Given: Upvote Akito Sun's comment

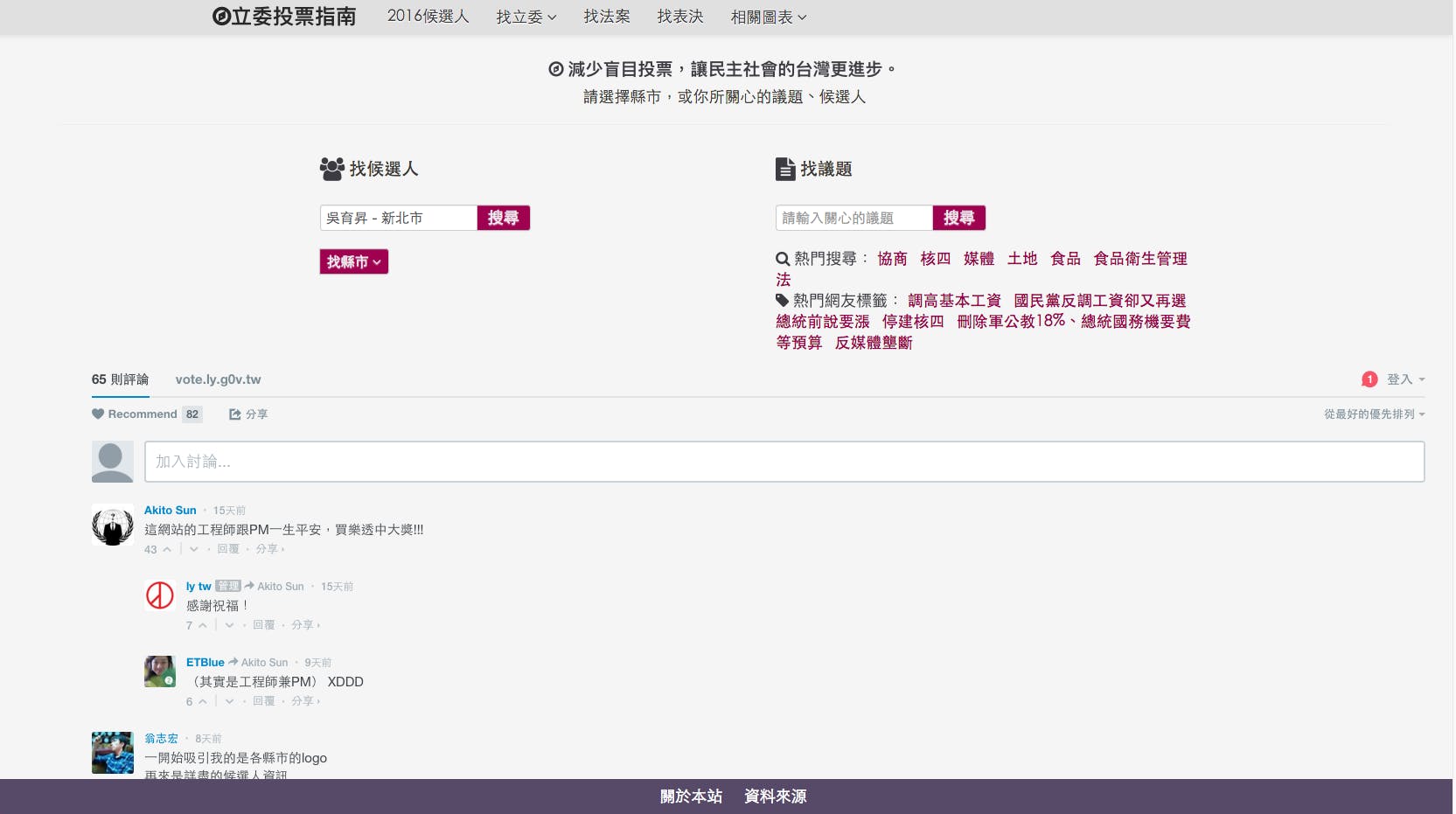Looking at the screenshot, I should coord(166,549).
